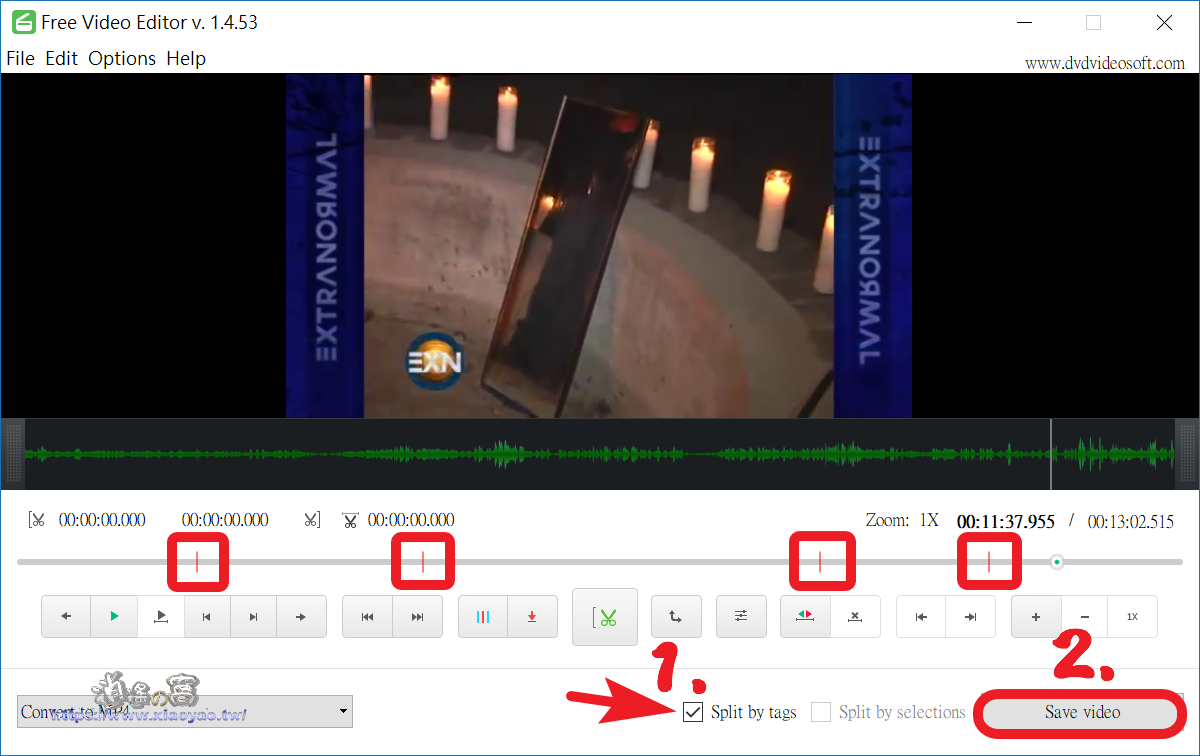Jump to selection start icon
Image resolution: width=1200 pixels, height=756 pixels.
tap(921, 617)
